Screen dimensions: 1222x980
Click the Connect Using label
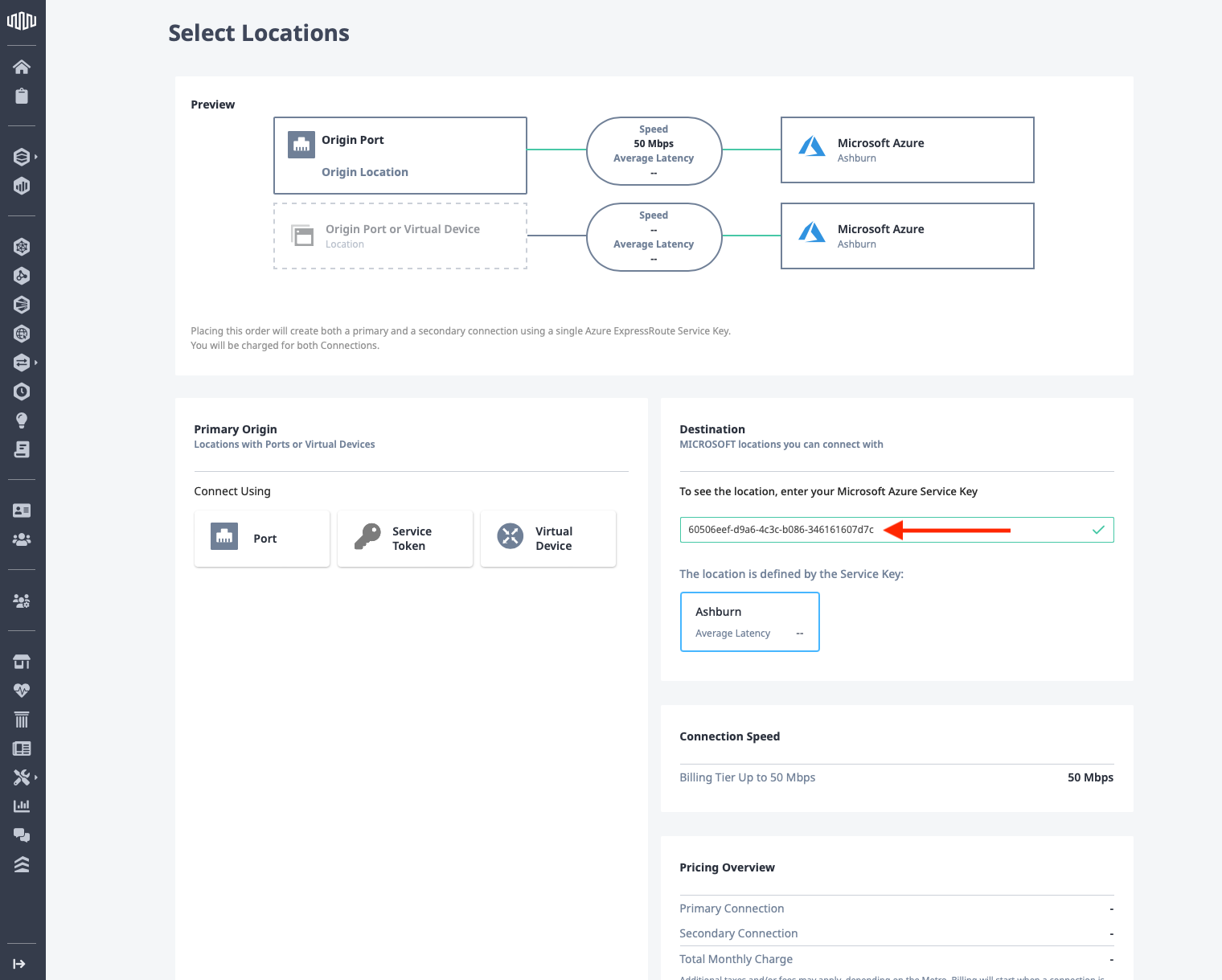coord(232,491)
